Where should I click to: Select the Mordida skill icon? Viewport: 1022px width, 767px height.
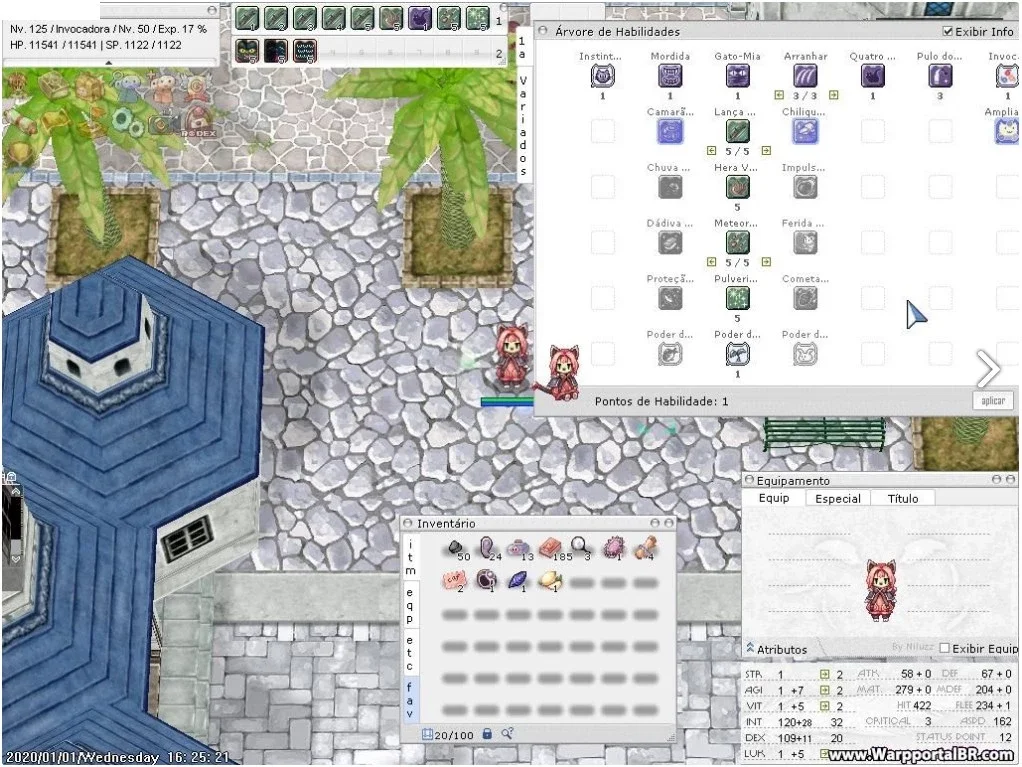click(x=669, y=76)
